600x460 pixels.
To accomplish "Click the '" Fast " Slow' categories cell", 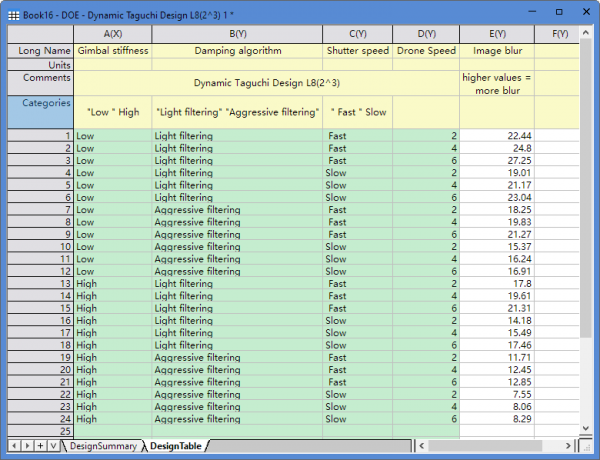I will [x=358, y=112].
